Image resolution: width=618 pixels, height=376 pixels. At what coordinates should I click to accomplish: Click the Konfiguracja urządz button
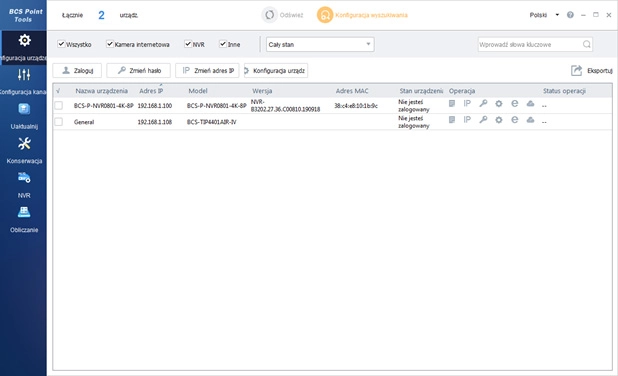276,71
